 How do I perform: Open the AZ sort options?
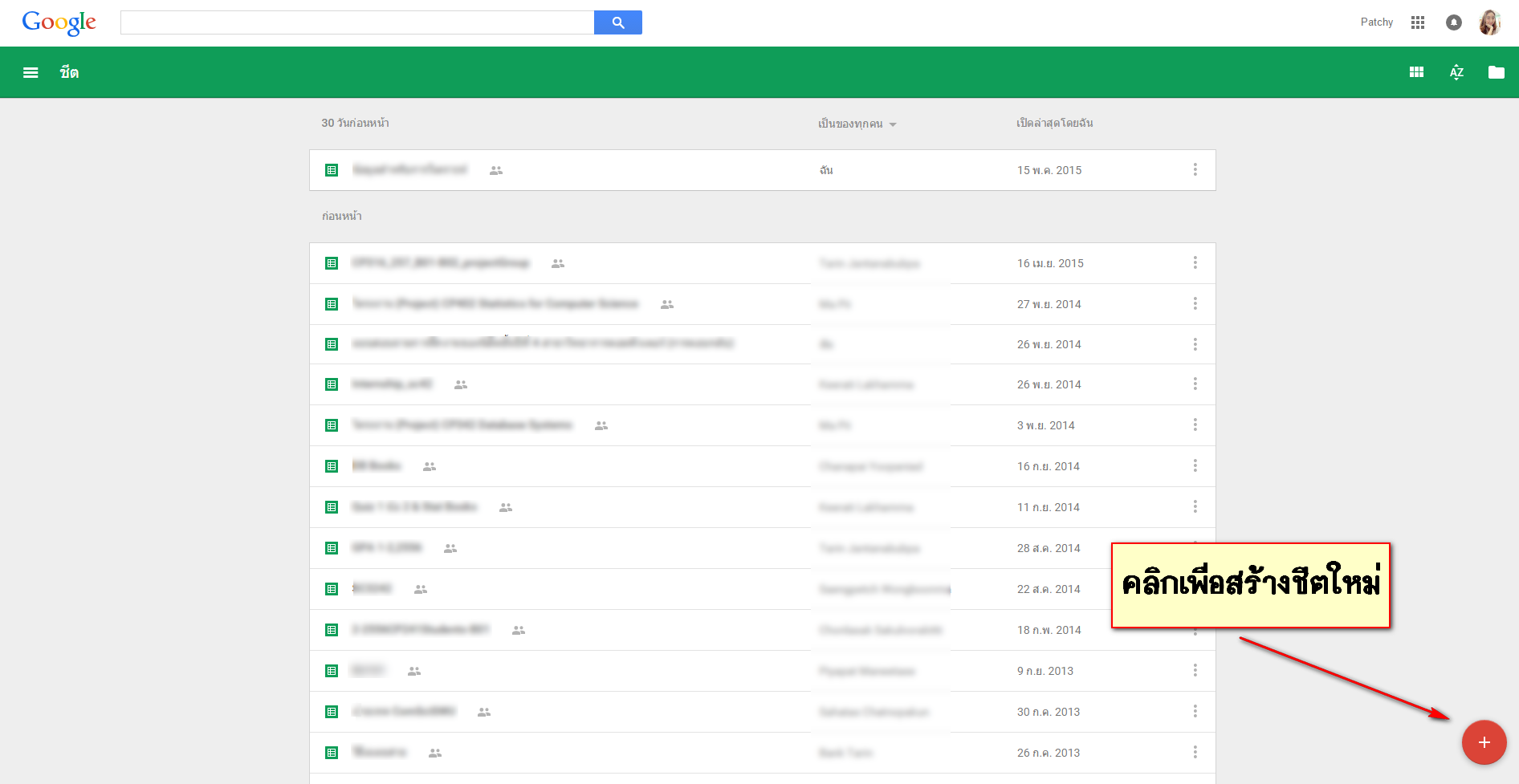[1456, 72]
